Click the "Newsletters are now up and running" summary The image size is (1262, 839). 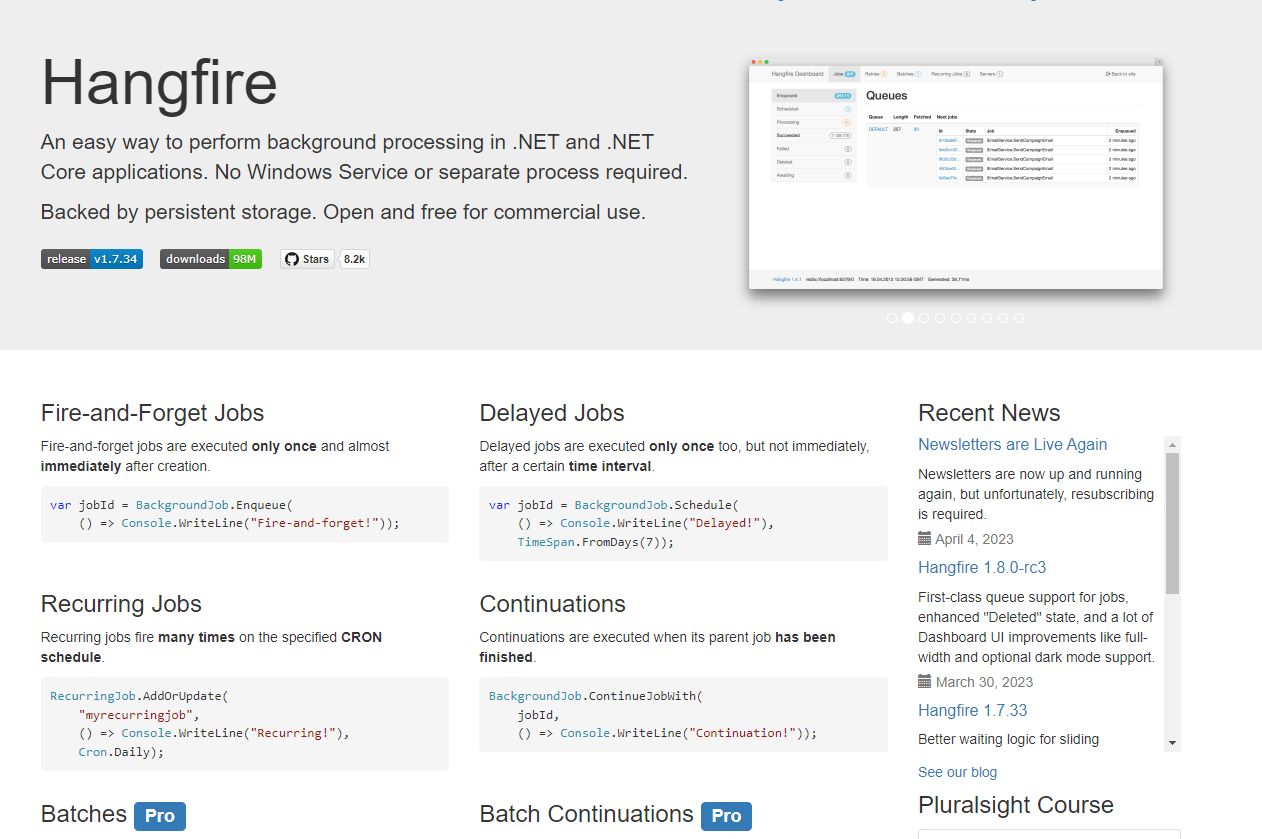[1036, 494]
